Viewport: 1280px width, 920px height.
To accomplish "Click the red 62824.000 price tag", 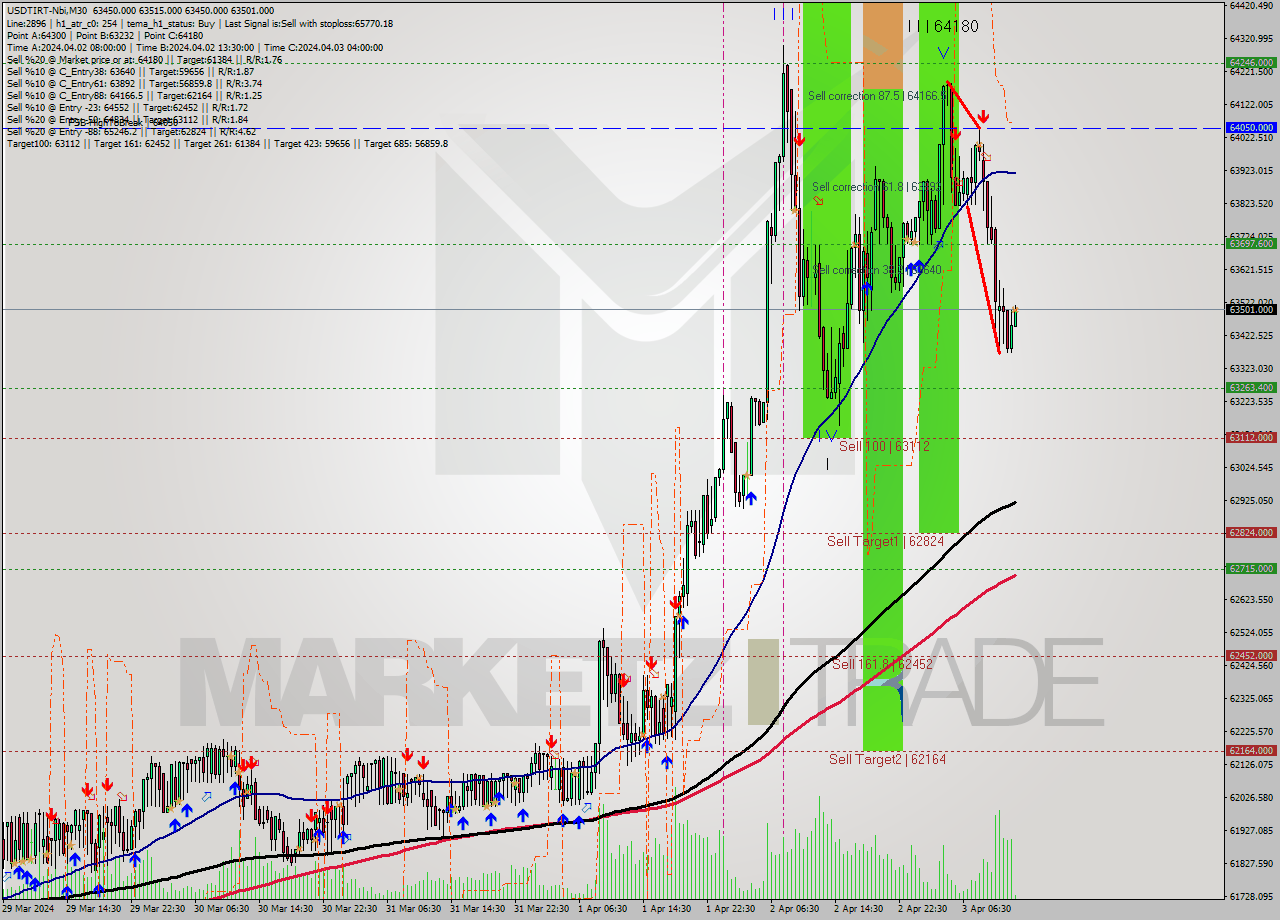I will click(x=1250, y=533).
